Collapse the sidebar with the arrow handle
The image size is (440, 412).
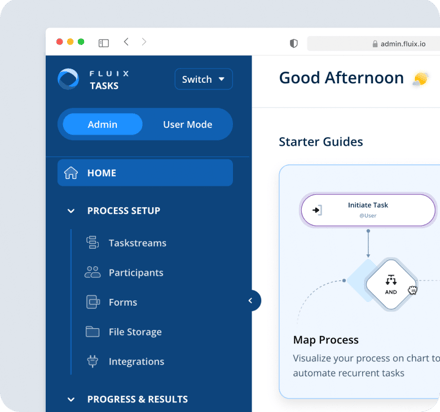(x=252, y=301)
